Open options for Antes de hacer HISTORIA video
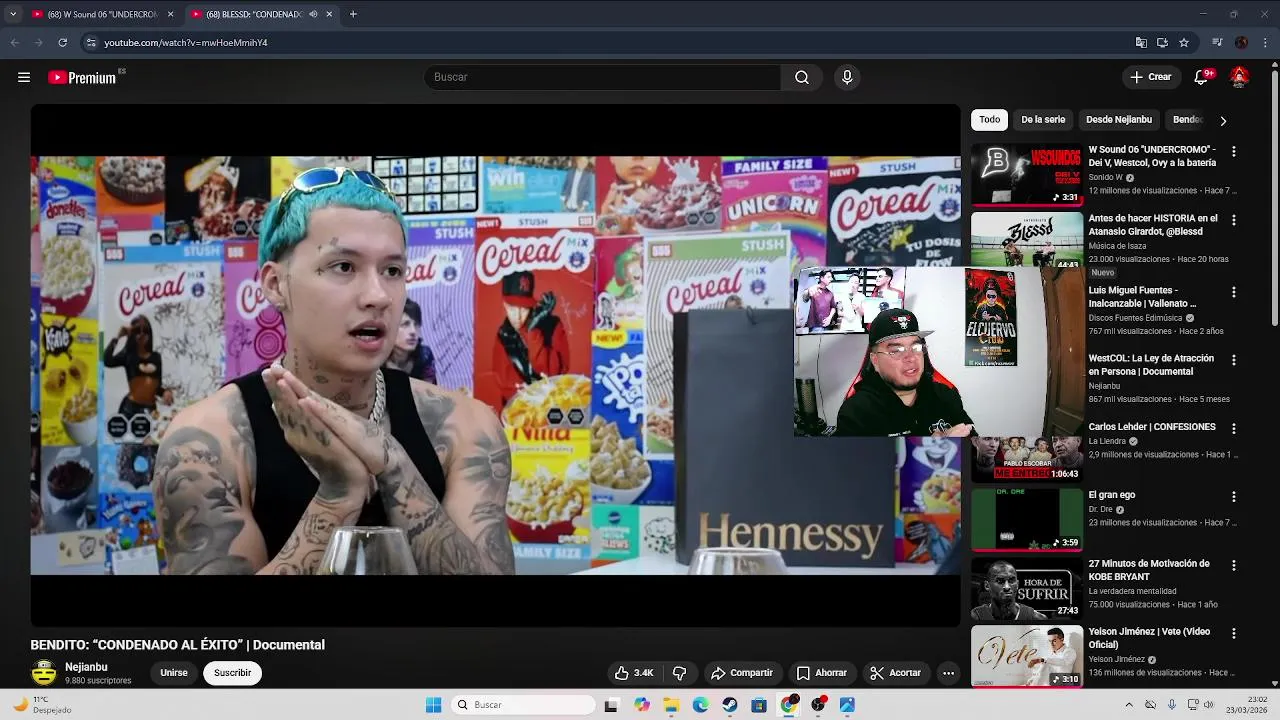 tap(1234, 220)
